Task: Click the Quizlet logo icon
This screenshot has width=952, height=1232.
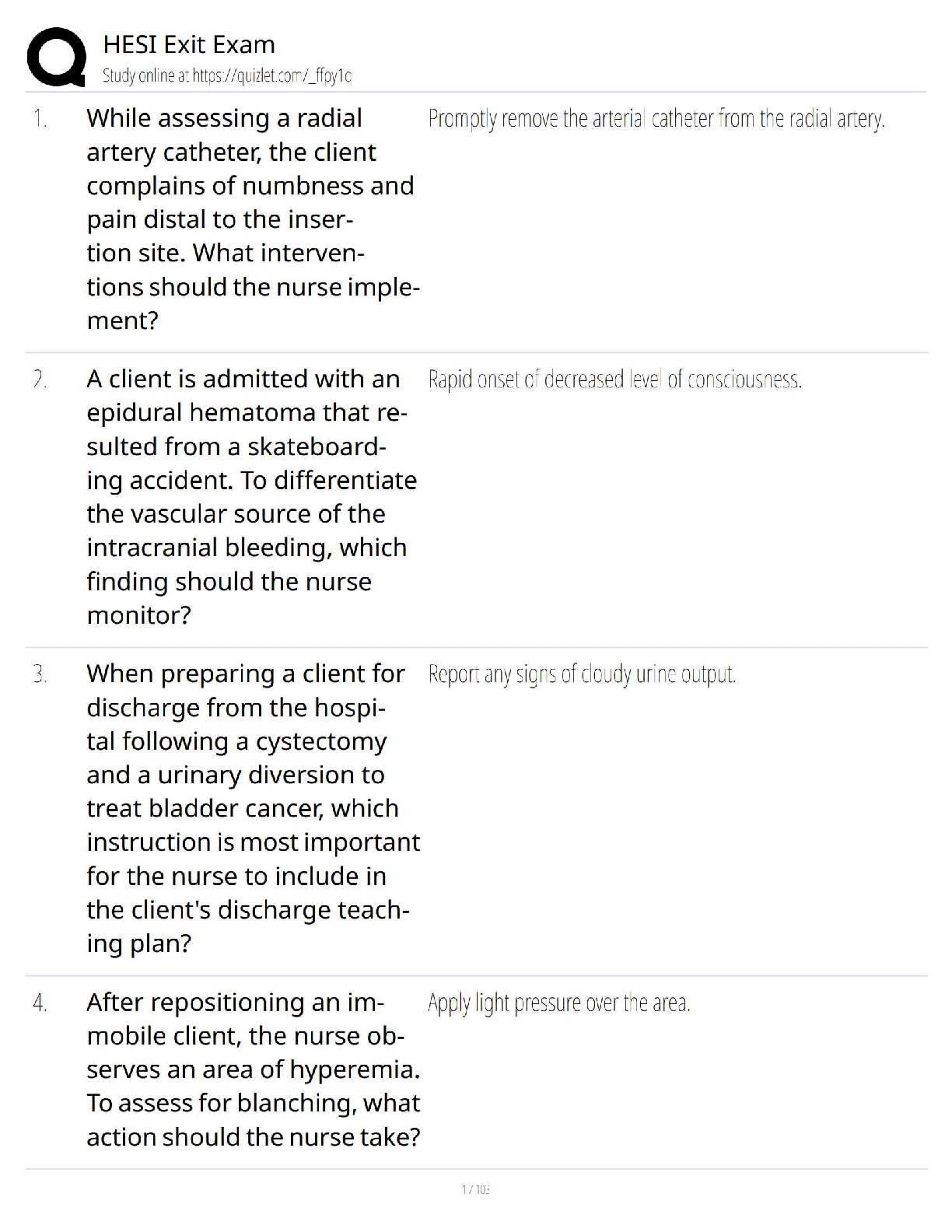Action: tap(55, 57)
